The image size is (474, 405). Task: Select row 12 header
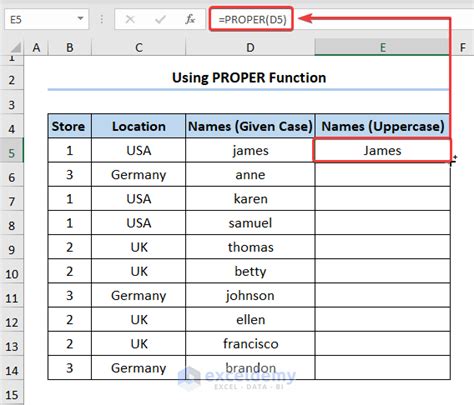(12, 319)
